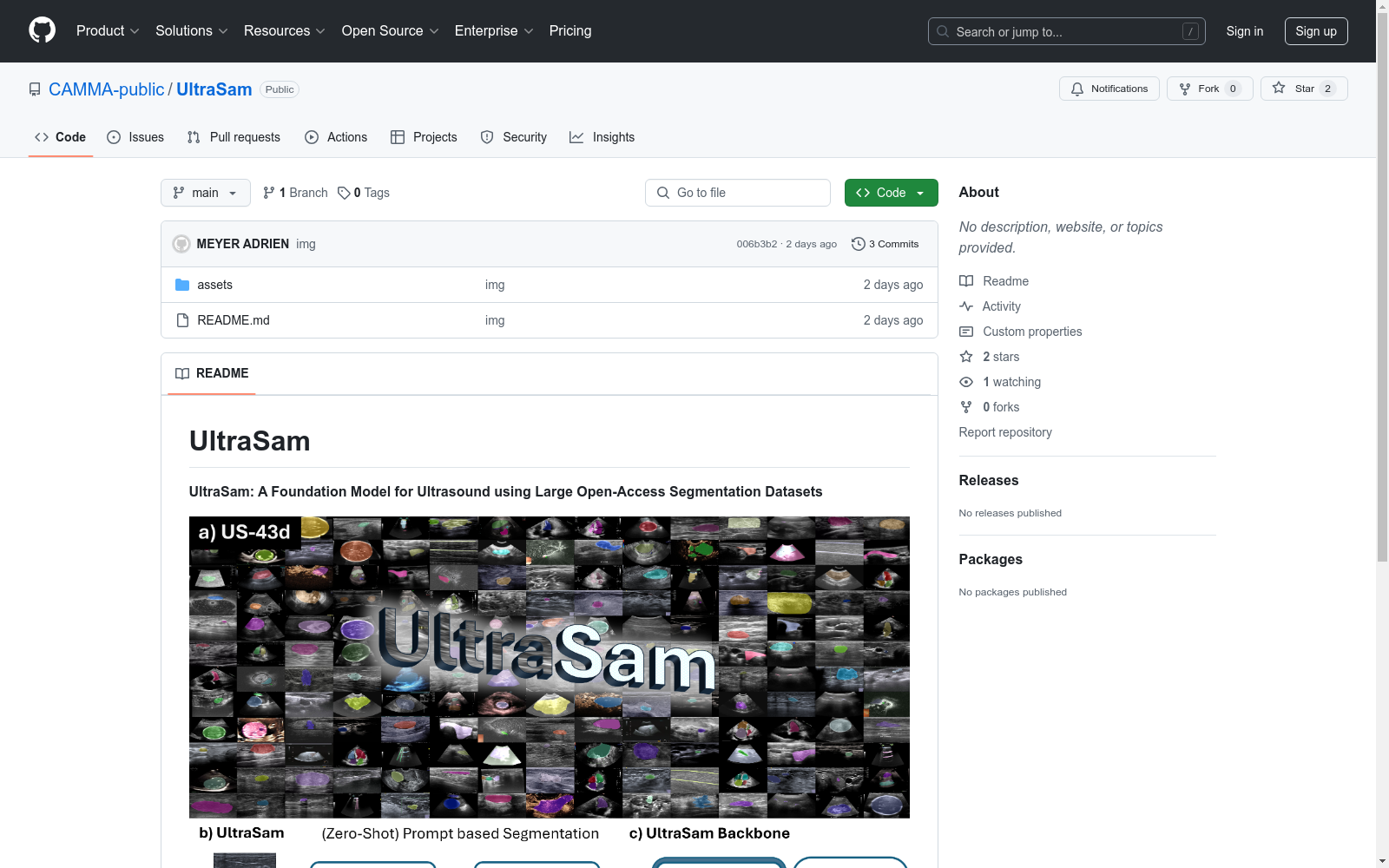This screenshot has height=868, width=1389.
Task: Open MEYER ADRIEN's avatar
Action: (x=181, y=244)
